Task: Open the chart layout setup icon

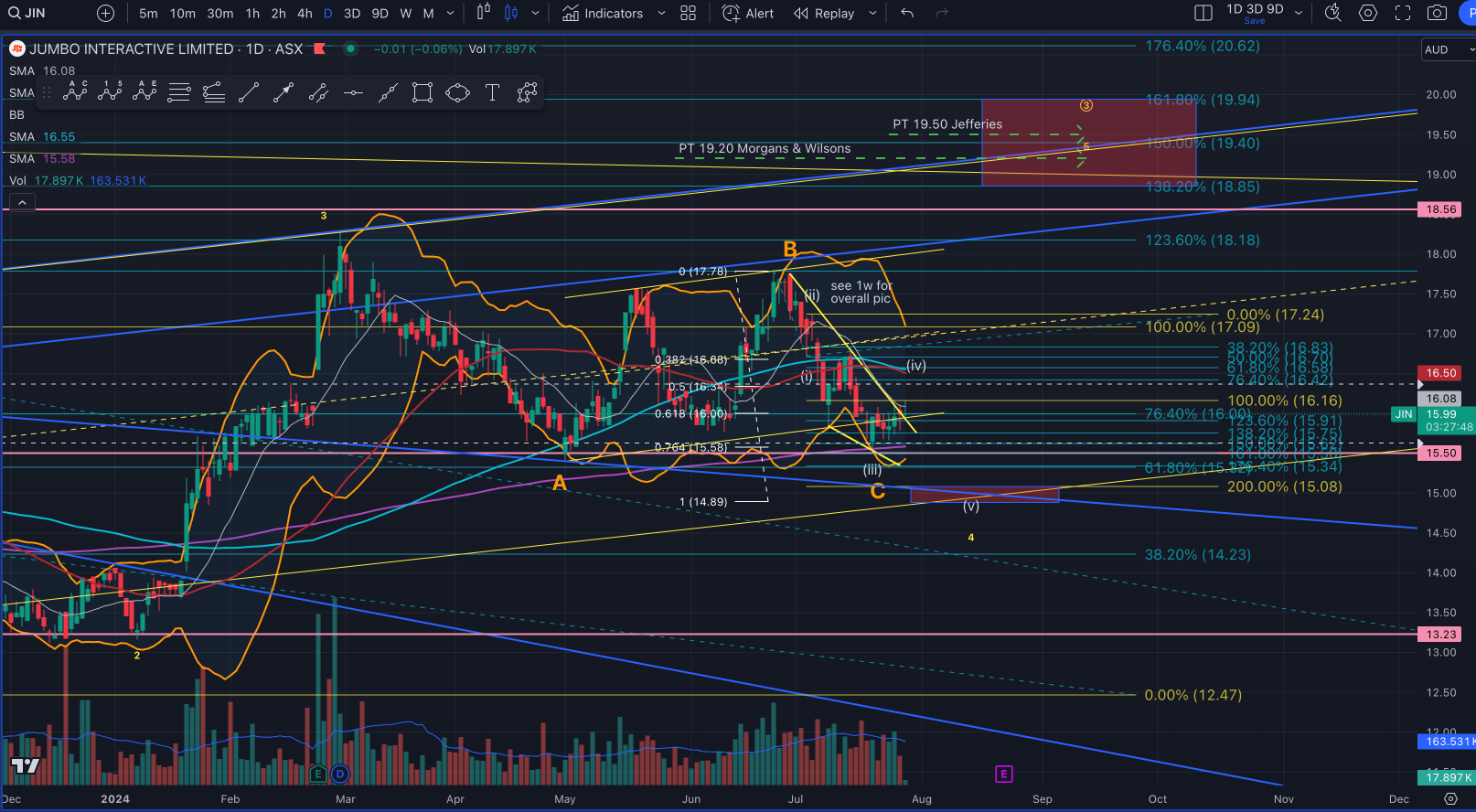Action: pyautogui.click(x=1203, y=13)
